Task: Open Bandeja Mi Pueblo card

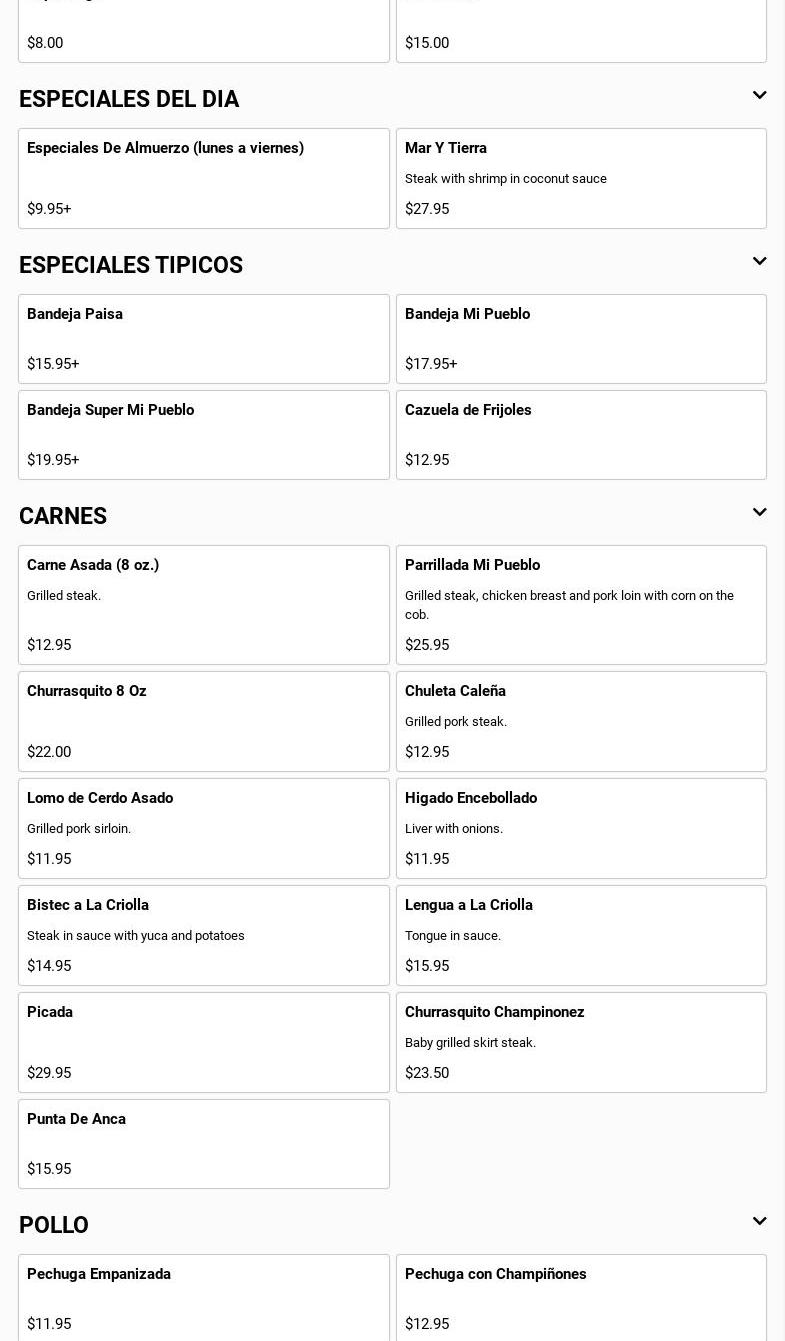Action: [x=581, y=338]
